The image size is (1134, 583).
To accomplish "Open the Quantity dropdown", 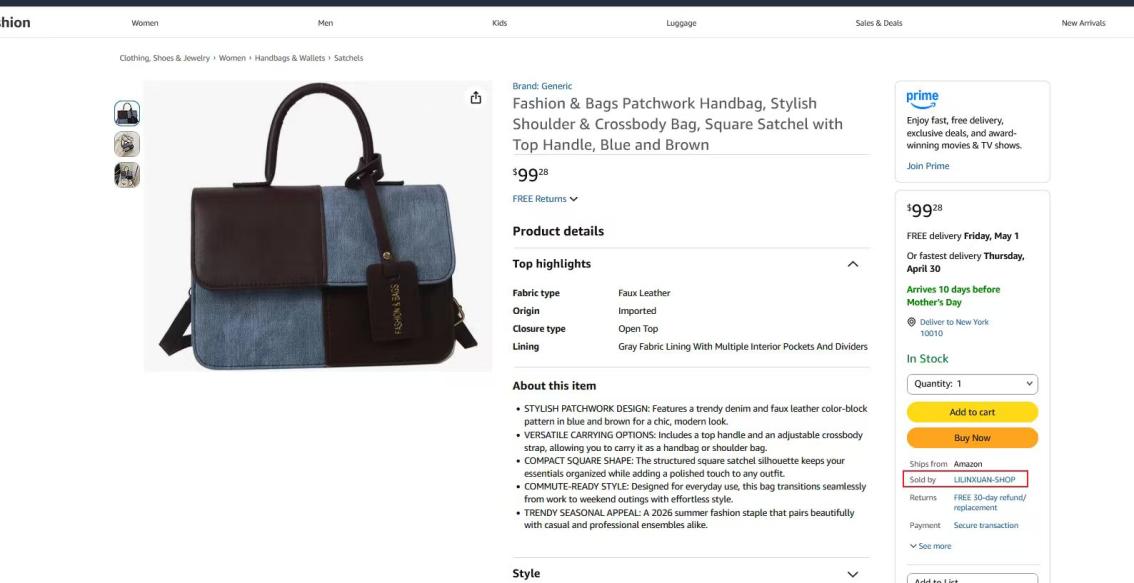I will 972,384.
